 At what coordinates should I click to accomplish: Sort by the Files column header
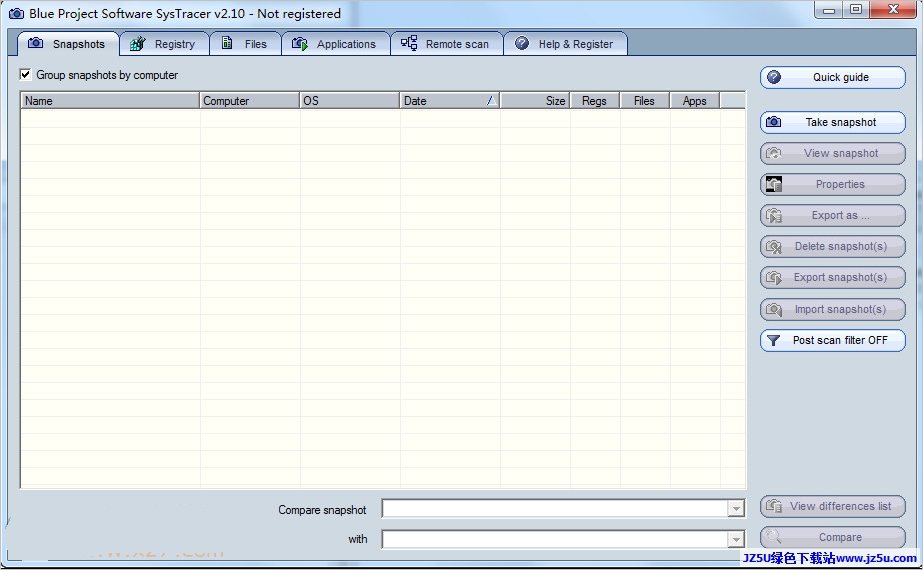[x=645, y=101]
